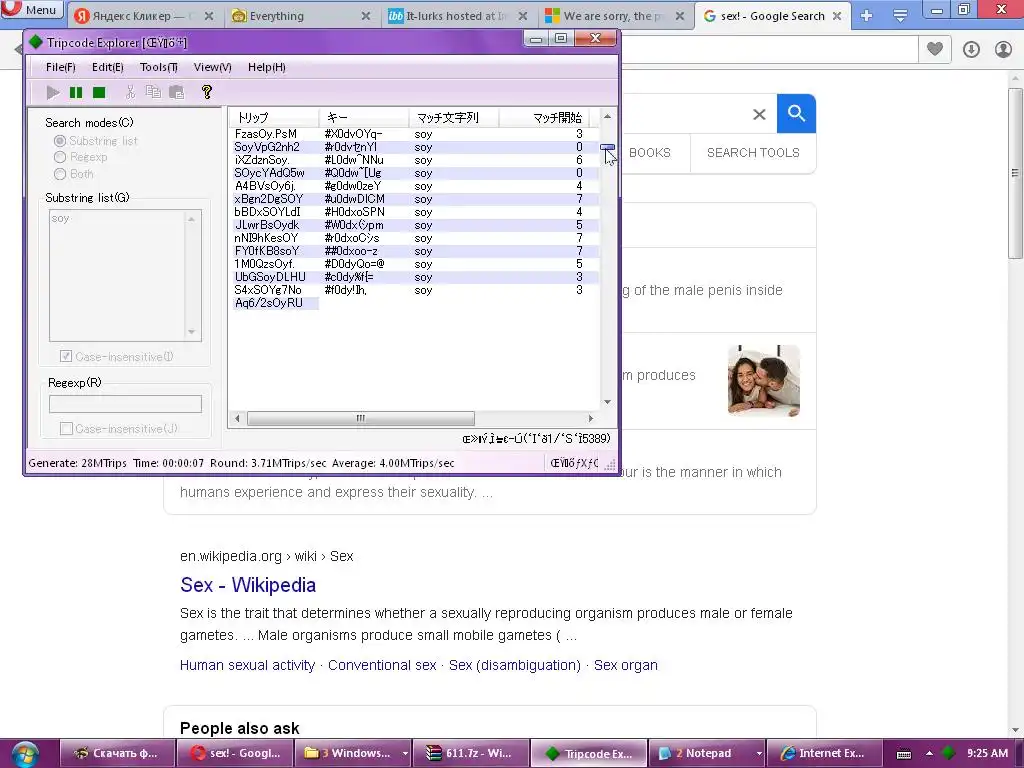Select the Regexp search mode radio
1024x768 pixels.
[x=60, y=157]
